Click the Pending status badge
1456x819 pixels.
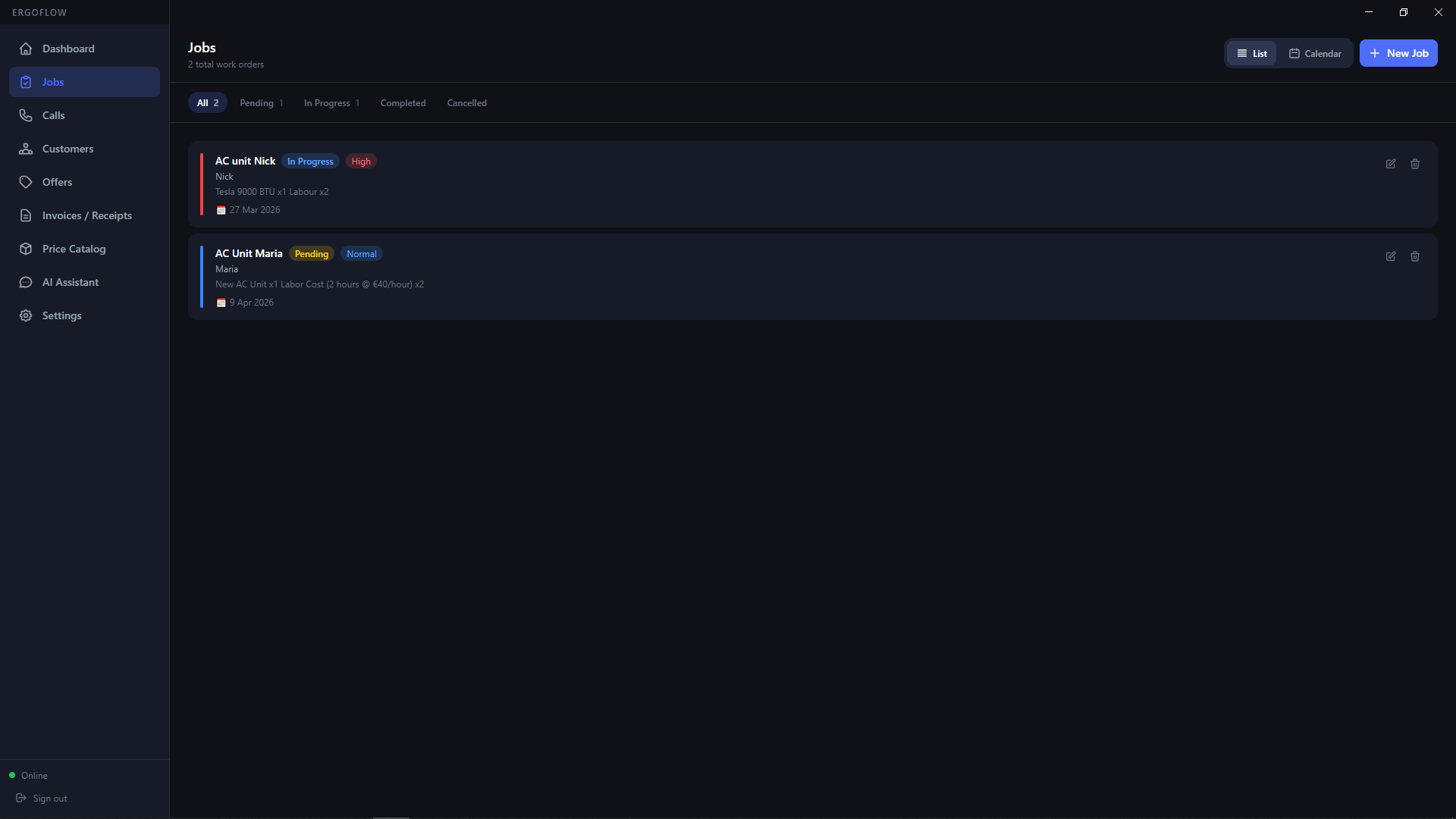[312, 254]
